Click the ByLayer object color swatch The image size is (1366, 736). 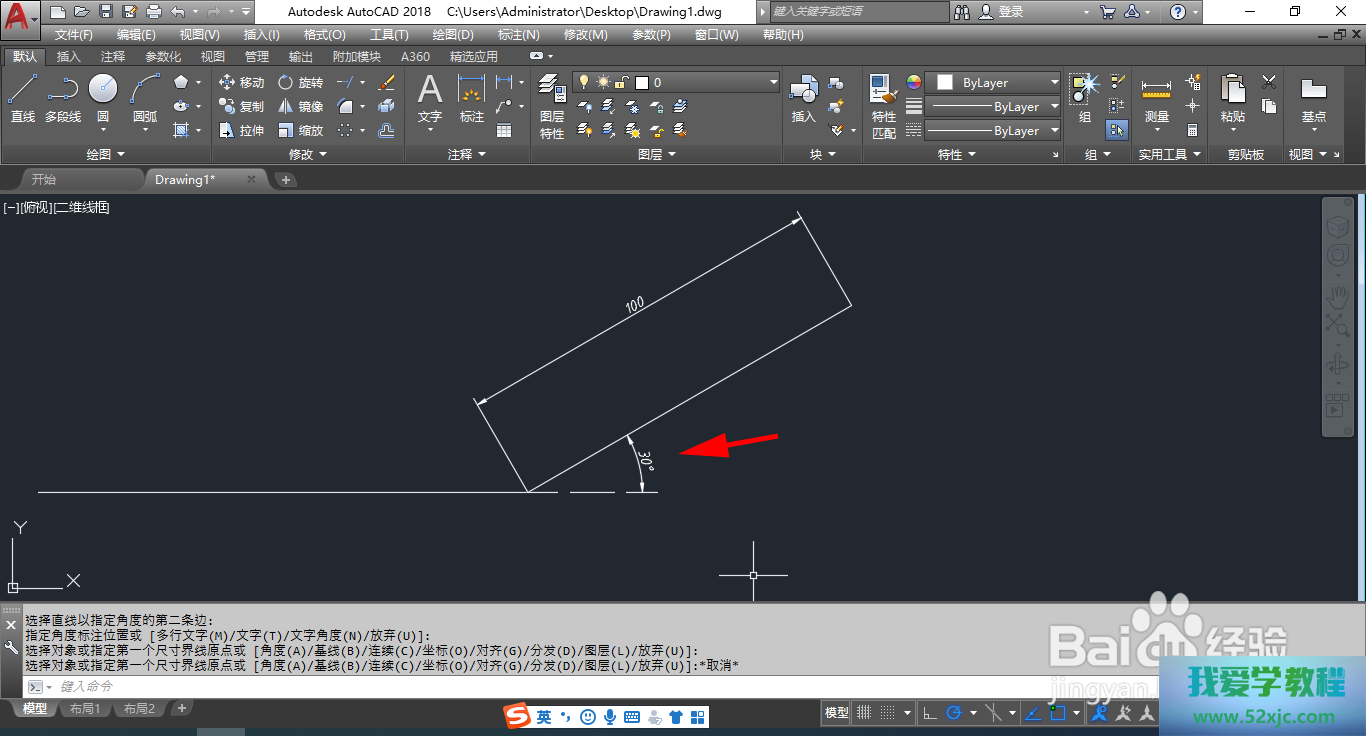(944, 83)
